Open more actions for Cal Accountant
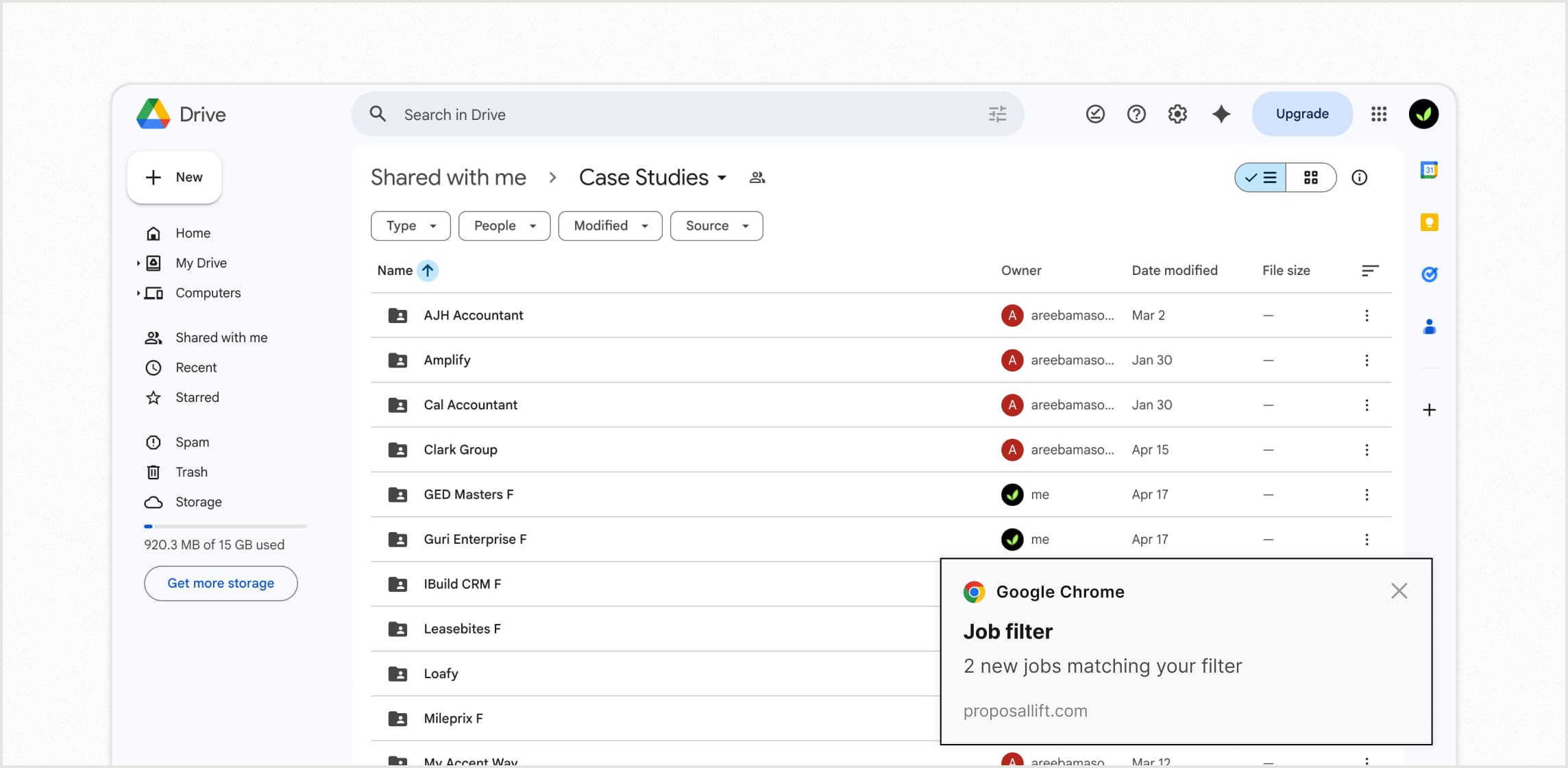Image resolution: width=1568 pixels, height=768 pixels. pyautogui.click(x=1367, y=405)
